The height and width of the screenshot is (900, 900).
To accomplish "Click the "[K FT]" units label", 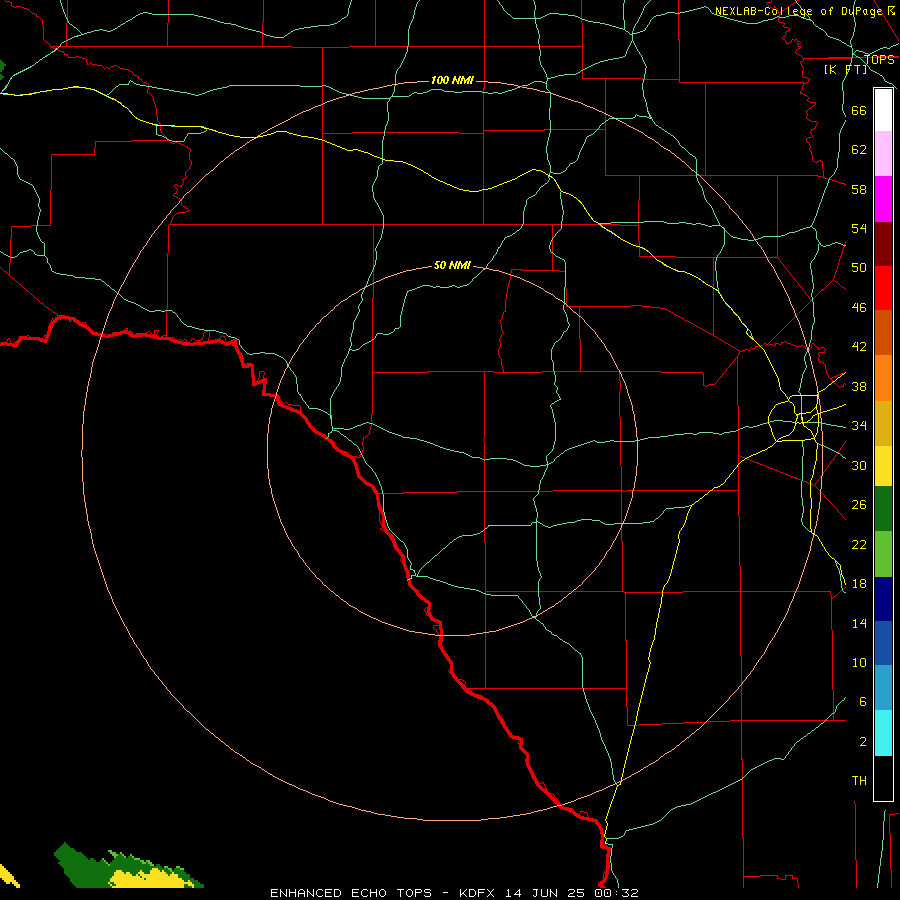I will (x=845, y=69).
